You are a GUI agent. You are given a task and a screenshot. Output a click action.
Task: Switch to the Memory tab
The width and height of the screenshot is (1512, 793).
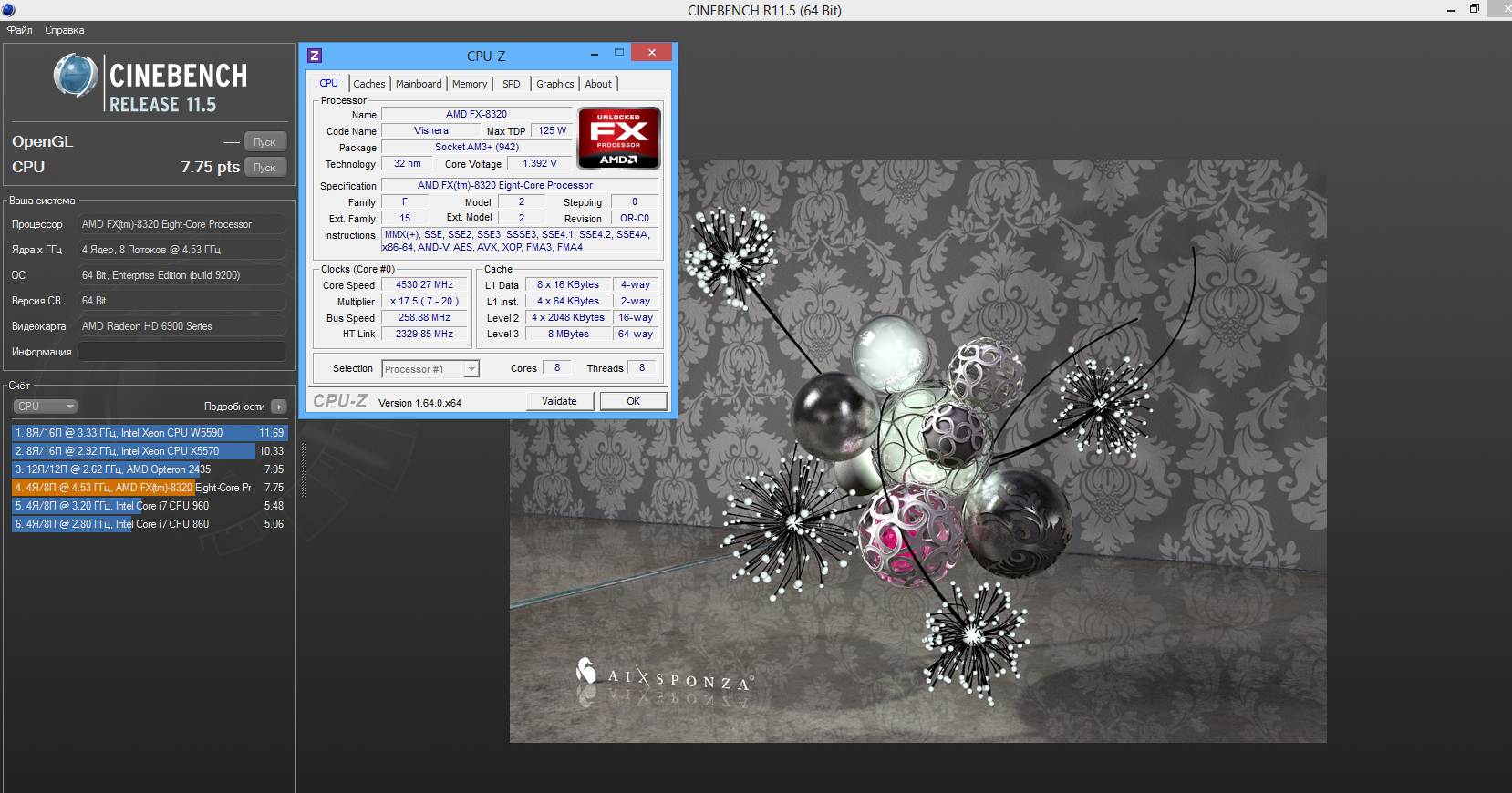click(470, 84)
